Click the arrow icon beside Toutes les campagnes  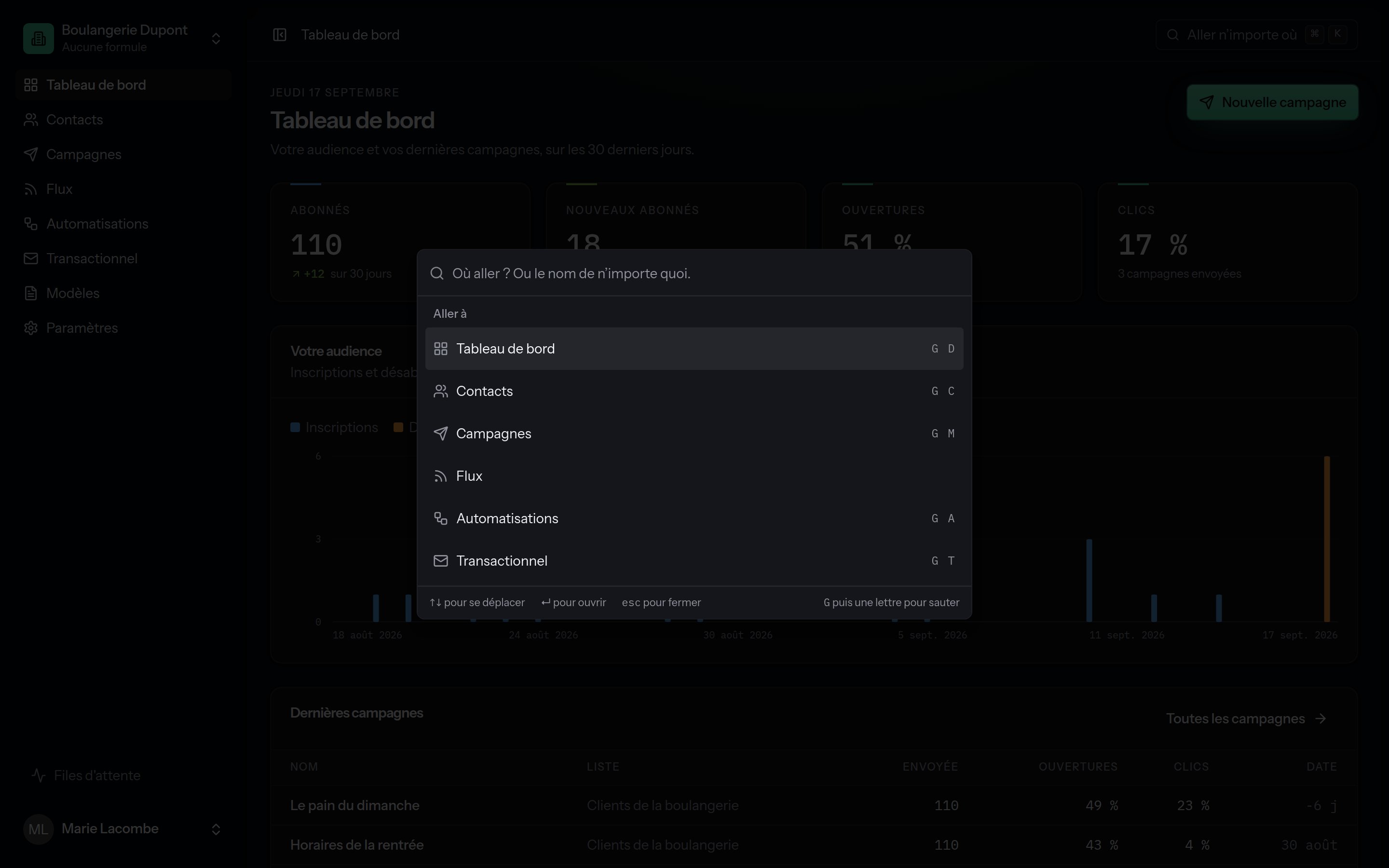(1321, 719)
